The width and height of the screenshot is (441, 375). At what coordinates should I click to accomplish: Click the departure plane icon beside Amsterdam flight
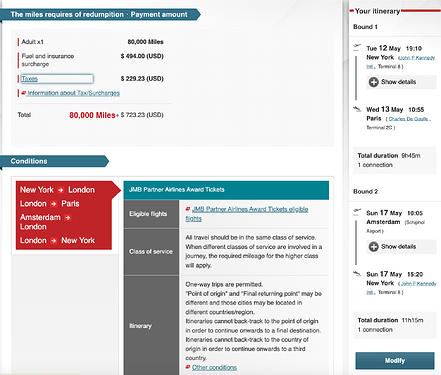(357, 211)
